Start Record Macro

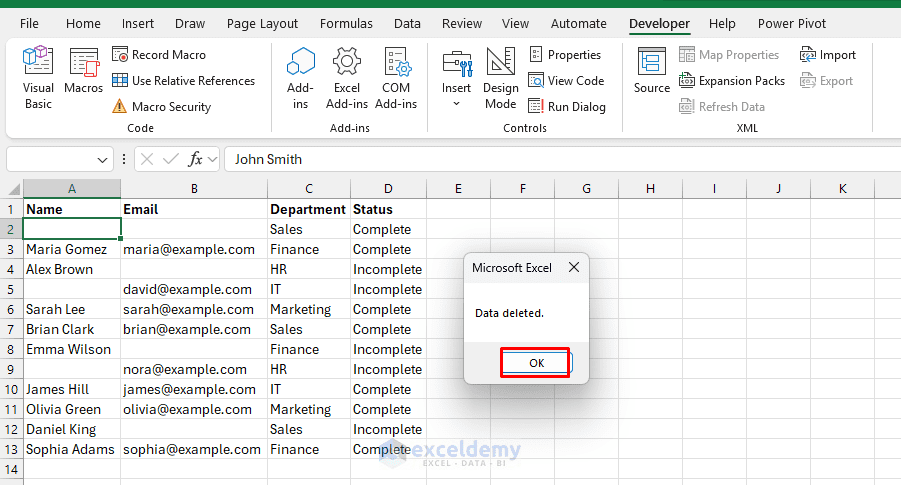159,55
